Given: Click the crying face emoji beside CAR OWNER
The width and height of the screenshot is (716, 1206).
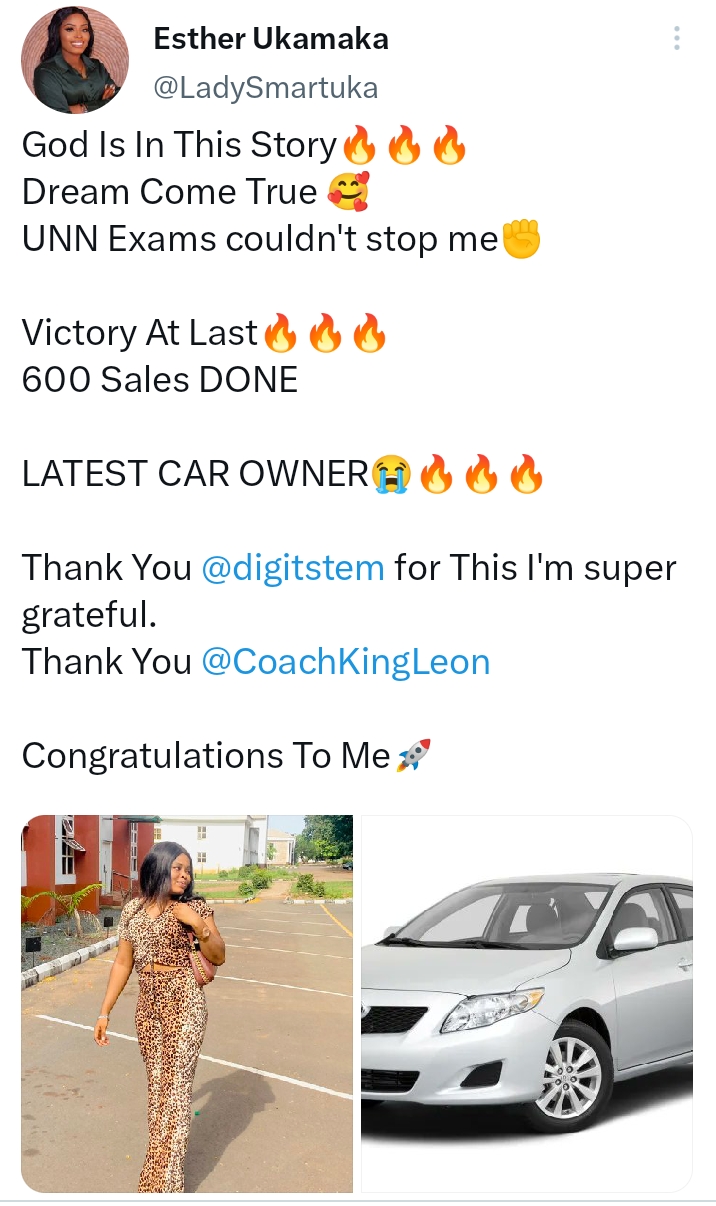Looking at the screenshot, I should tap(391, 475).
